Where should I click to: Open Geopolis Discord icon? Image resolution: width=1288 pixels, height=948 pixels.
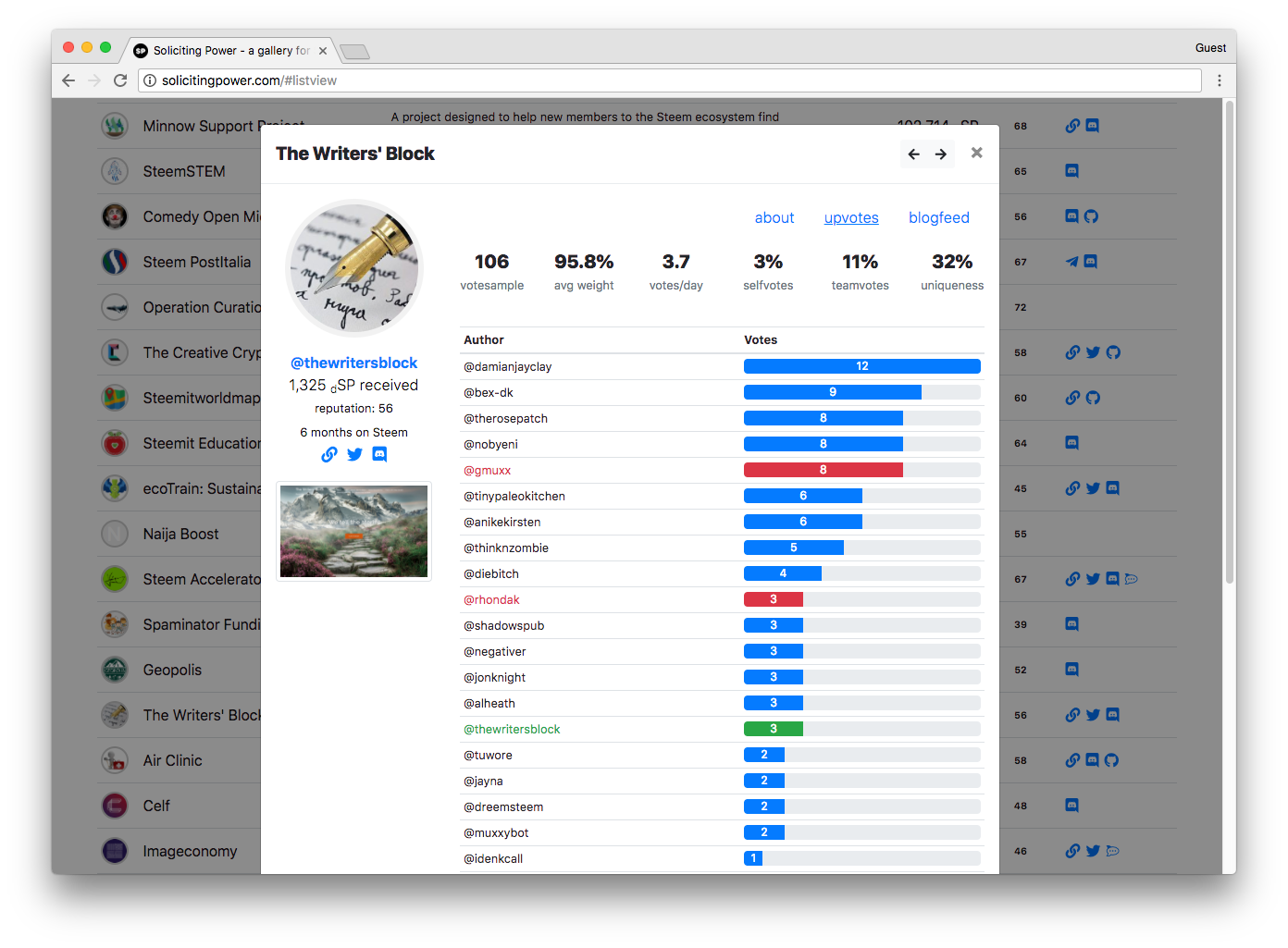(x=1072, y=670)
